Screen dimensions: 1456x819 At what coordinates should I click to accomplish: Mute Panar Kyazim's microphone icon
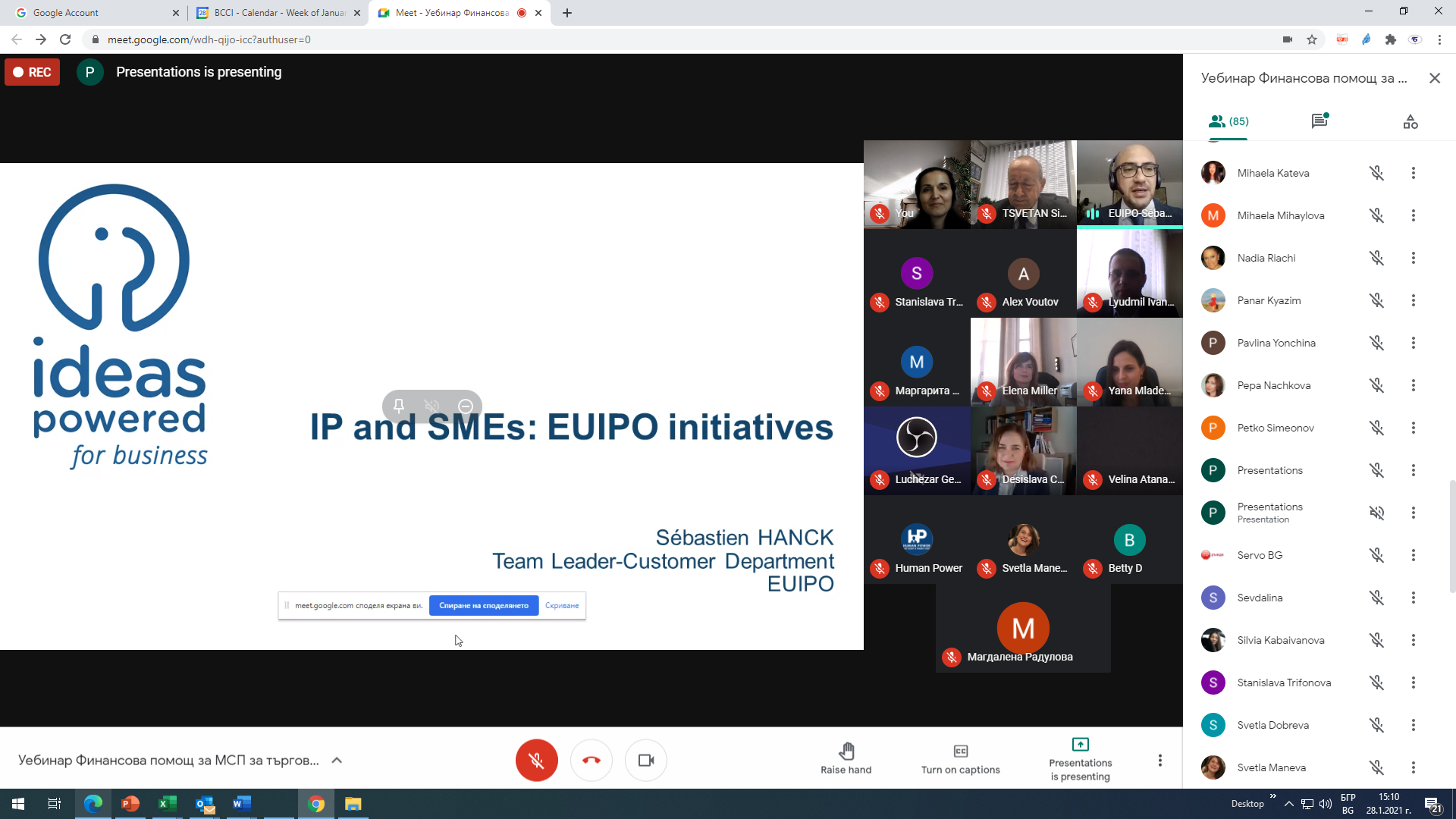1376,300
